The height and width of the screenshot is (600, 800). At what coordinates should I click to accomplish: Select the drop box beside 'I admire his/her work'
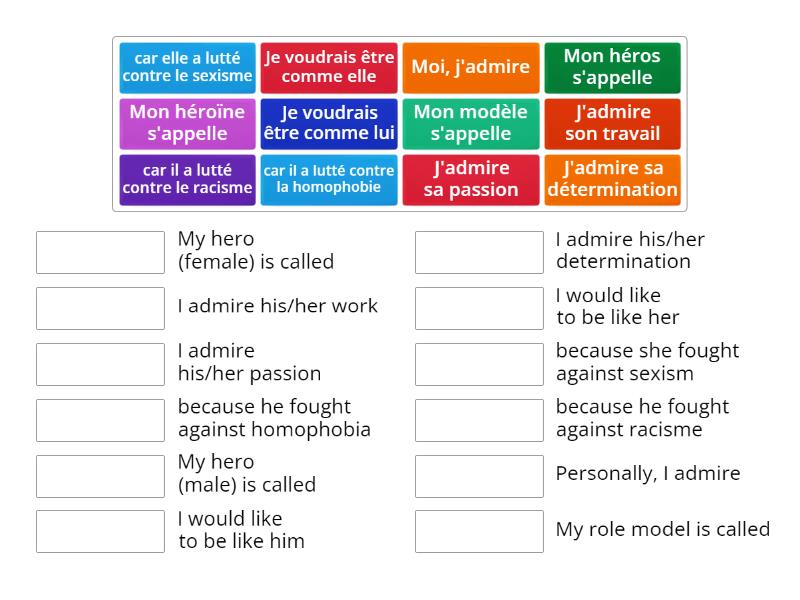point(100,309)
